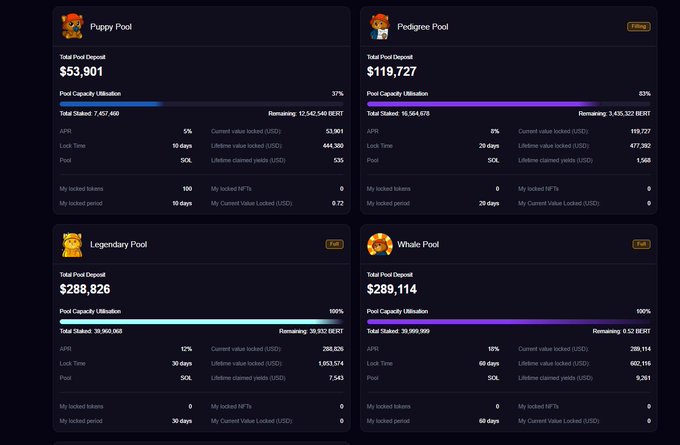Click the Whale Pool avatar icon
Screen dimensions: 680x445
pos(379,244)
